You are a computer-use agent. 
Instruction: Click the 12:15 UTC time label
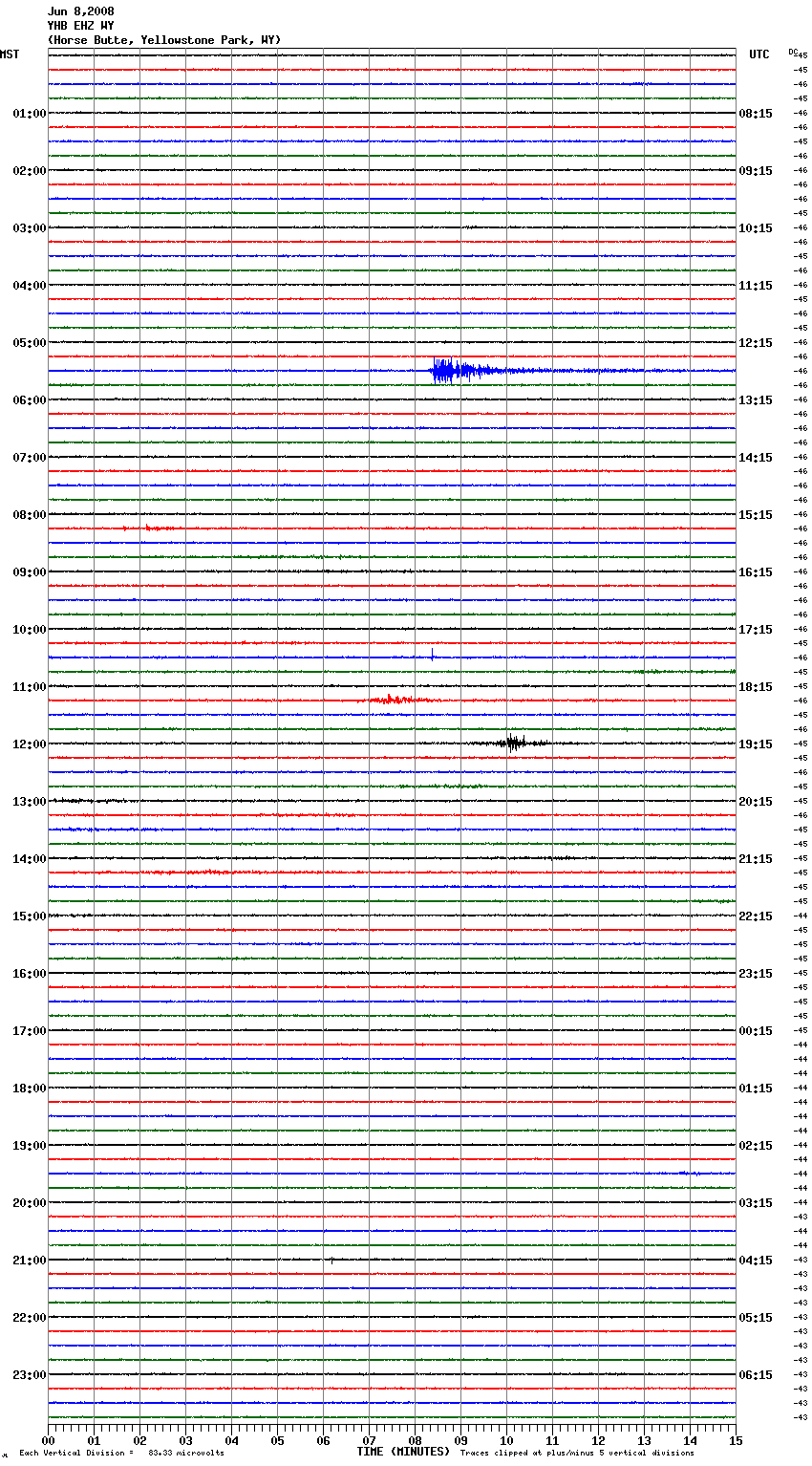tap(756, 343)
